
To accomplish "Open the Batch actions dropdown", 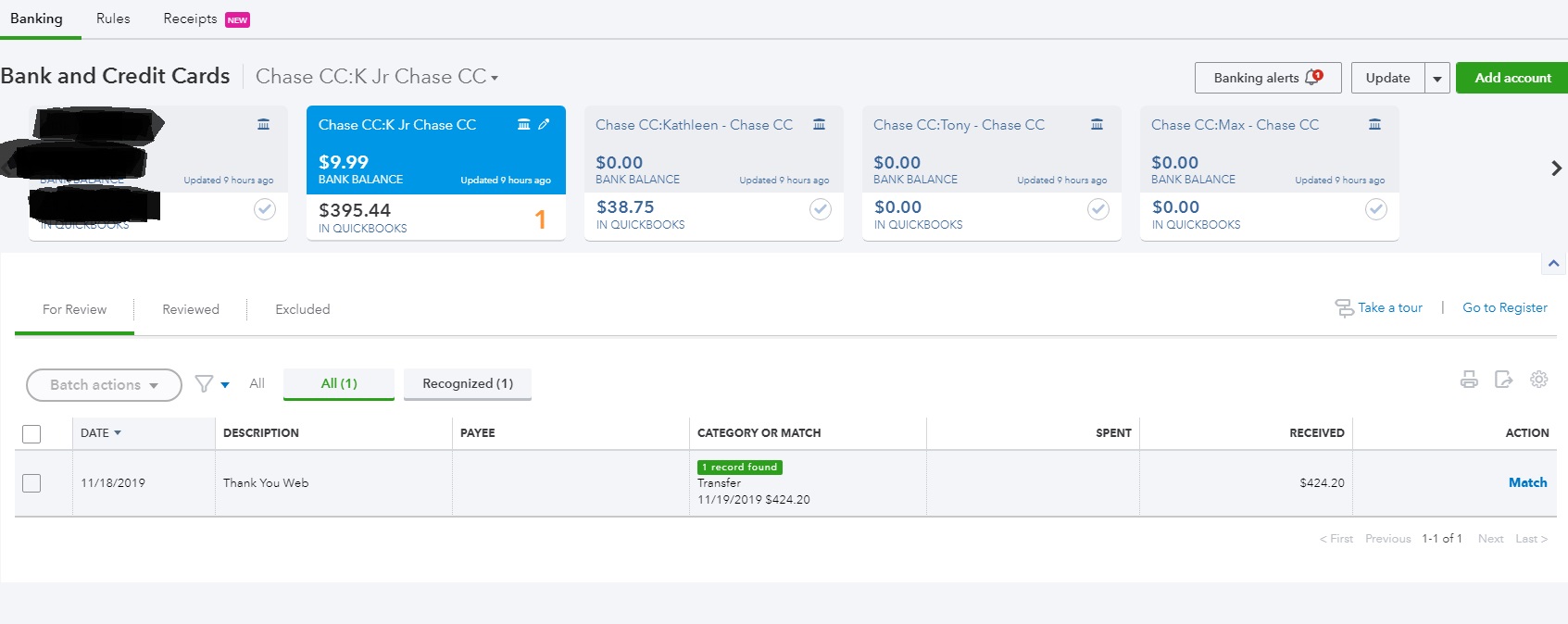I will click(104, 385).
